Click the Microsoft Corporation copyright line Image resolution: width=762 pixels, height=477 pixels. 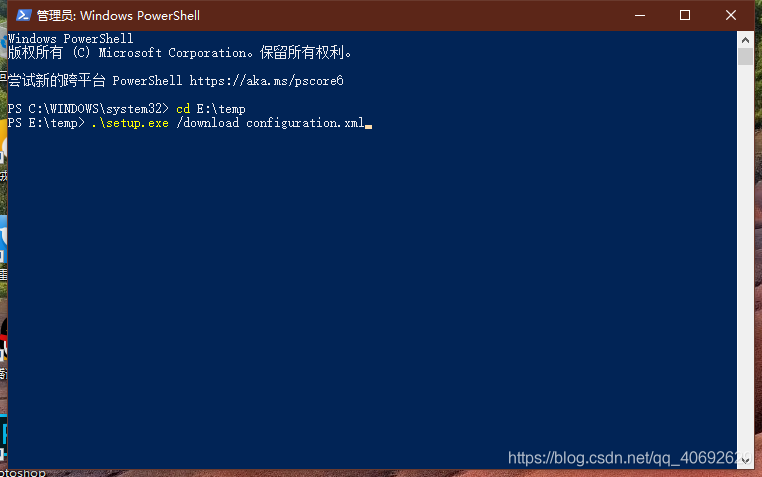tap(180, 52)
